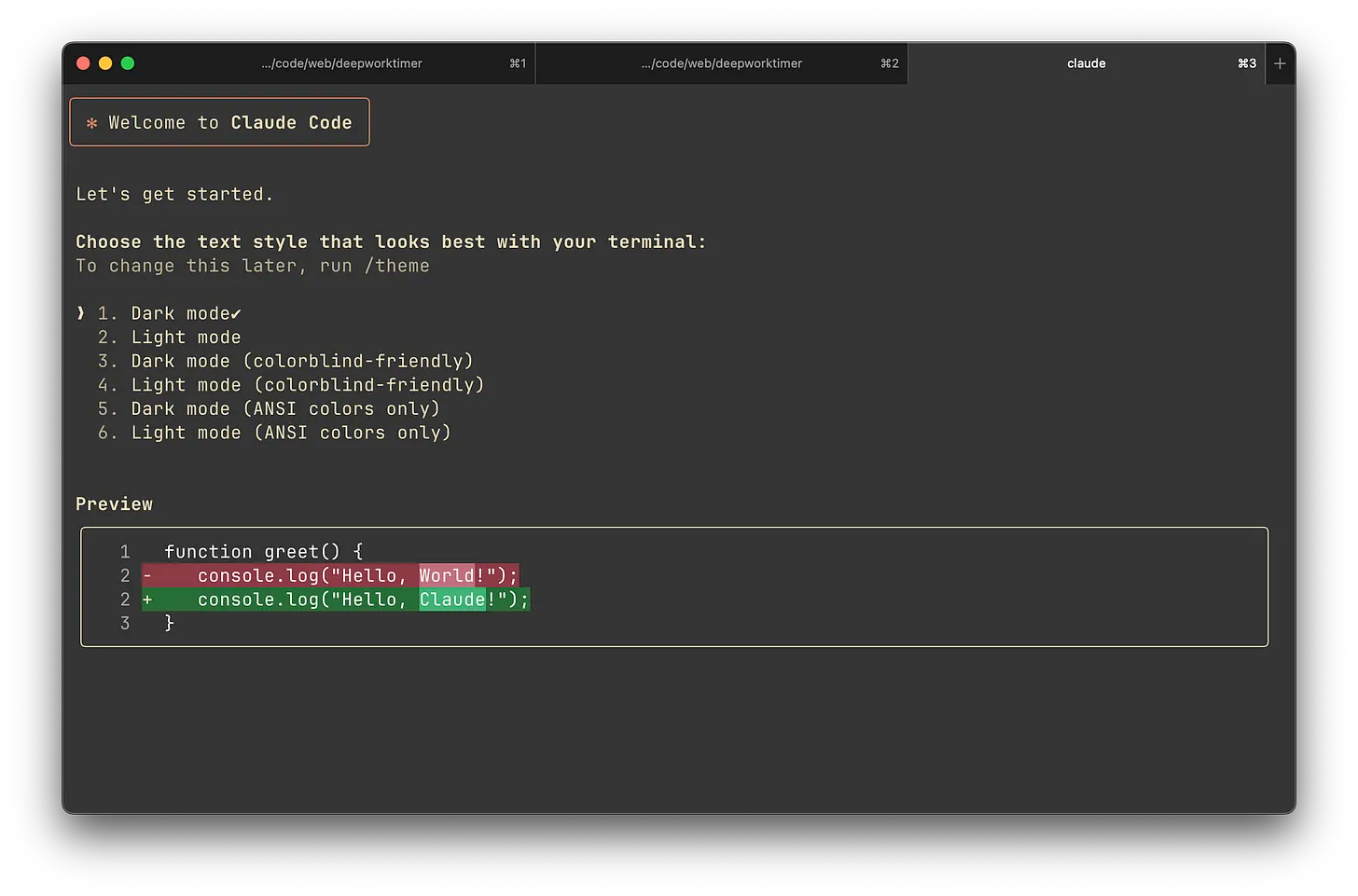Click the green added console.log line

pos(336,600)
